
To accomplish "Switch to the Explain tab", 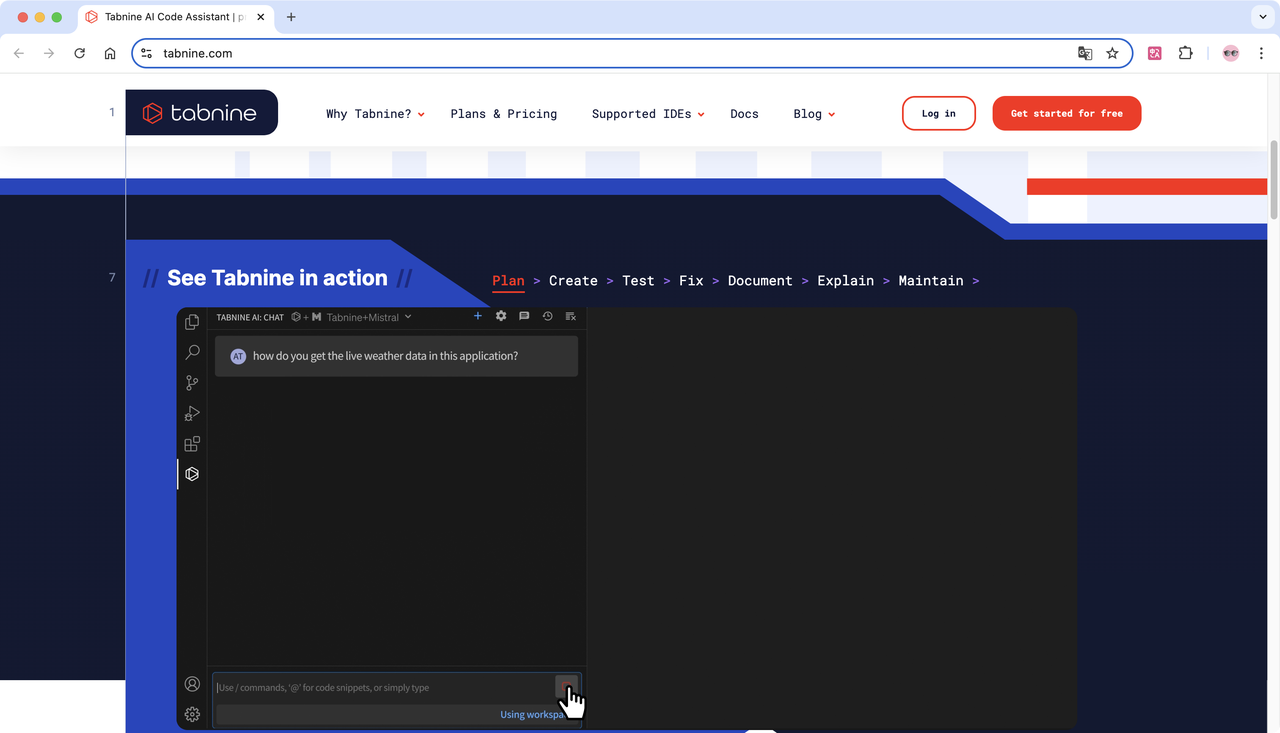I will click(x=845, y=281).
